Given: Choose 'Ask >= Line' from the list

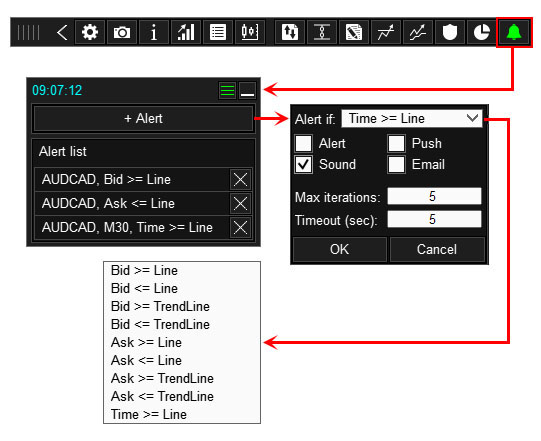Looking at the screenshot, I should point(182,342).
